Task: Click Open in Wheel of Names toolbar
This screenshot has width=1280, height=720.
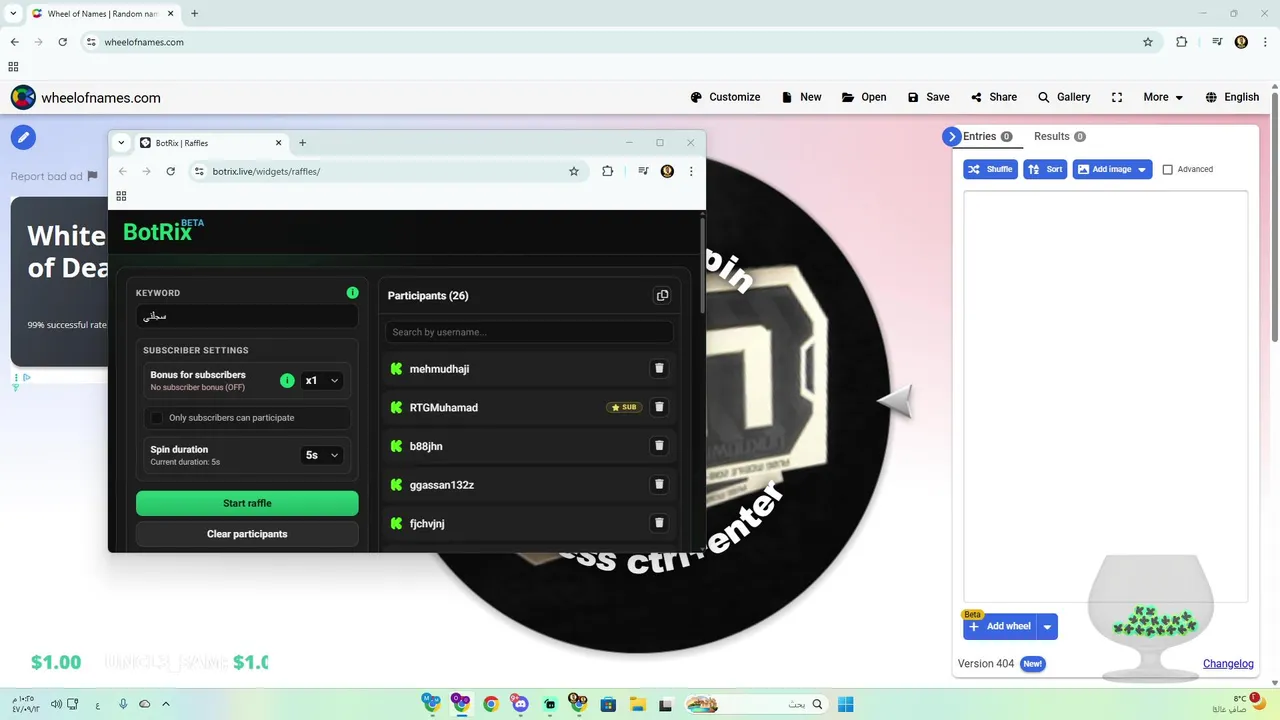Action: tap(864, 97)
